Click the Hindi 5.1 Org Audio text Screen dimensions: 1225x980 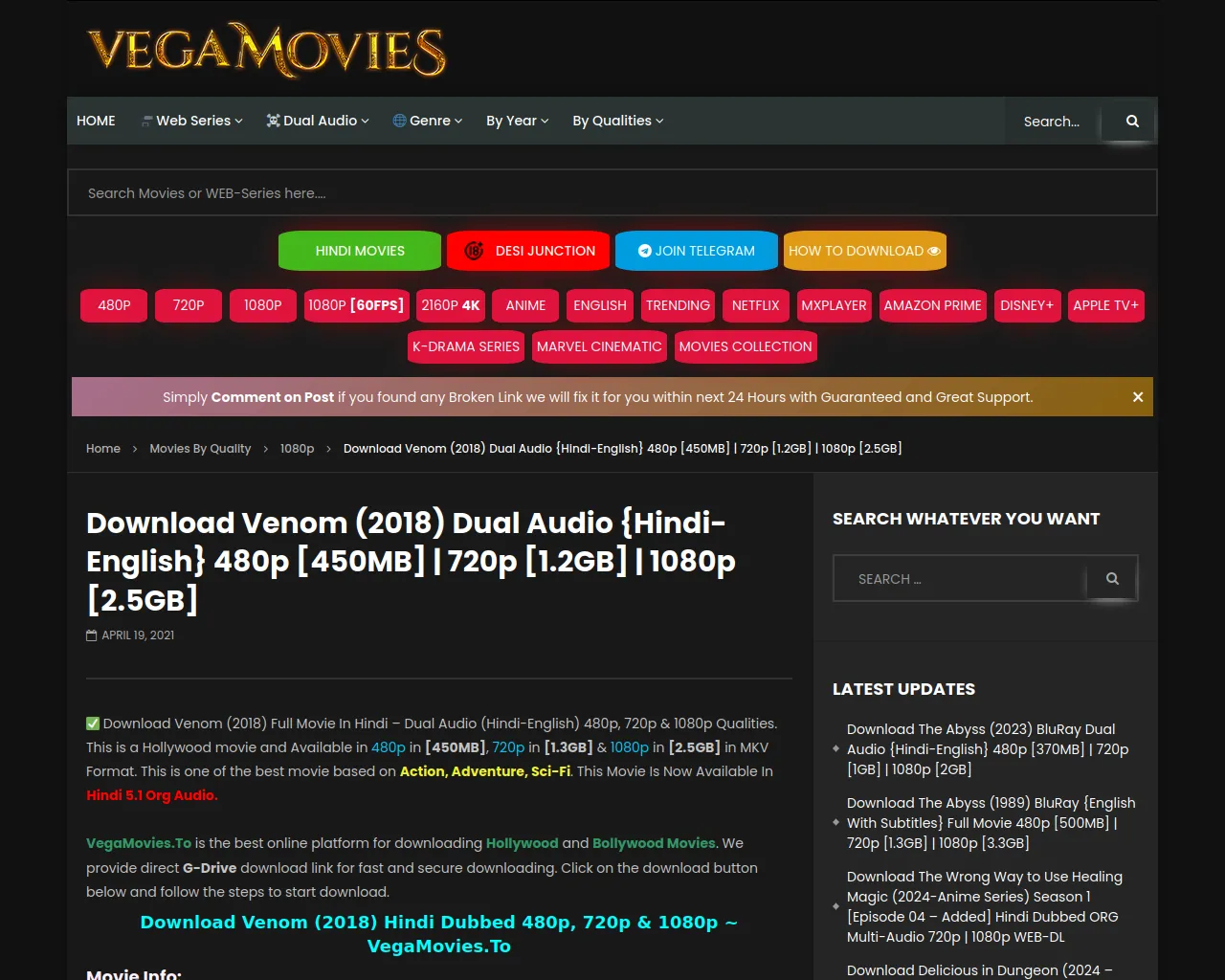(152, 795)
